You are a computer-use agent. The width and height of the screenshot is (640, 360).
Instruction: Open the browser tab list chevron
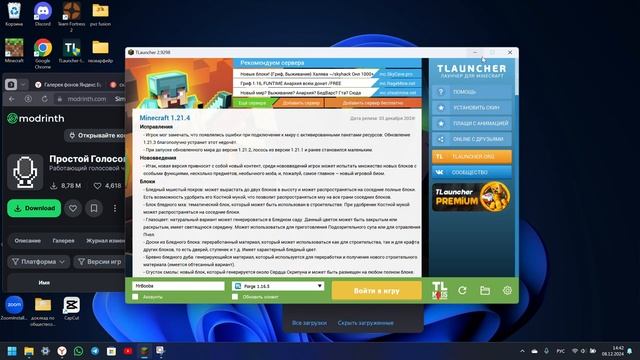point(23,84)
